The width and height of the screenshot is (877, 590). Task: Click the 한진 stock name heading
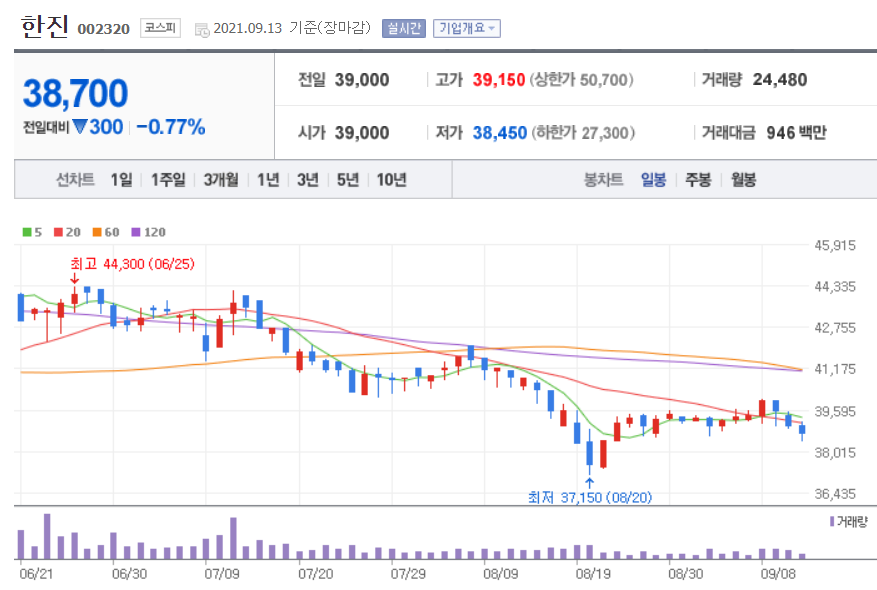[45, 26]
